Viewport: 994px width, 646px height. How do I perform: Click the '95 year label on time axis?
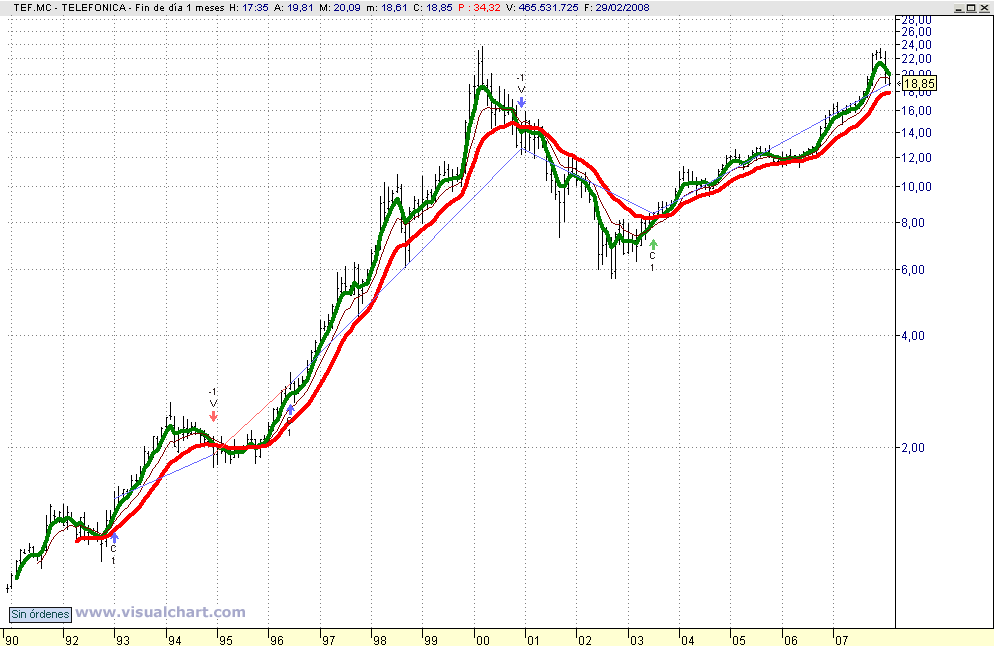(225, 640)
